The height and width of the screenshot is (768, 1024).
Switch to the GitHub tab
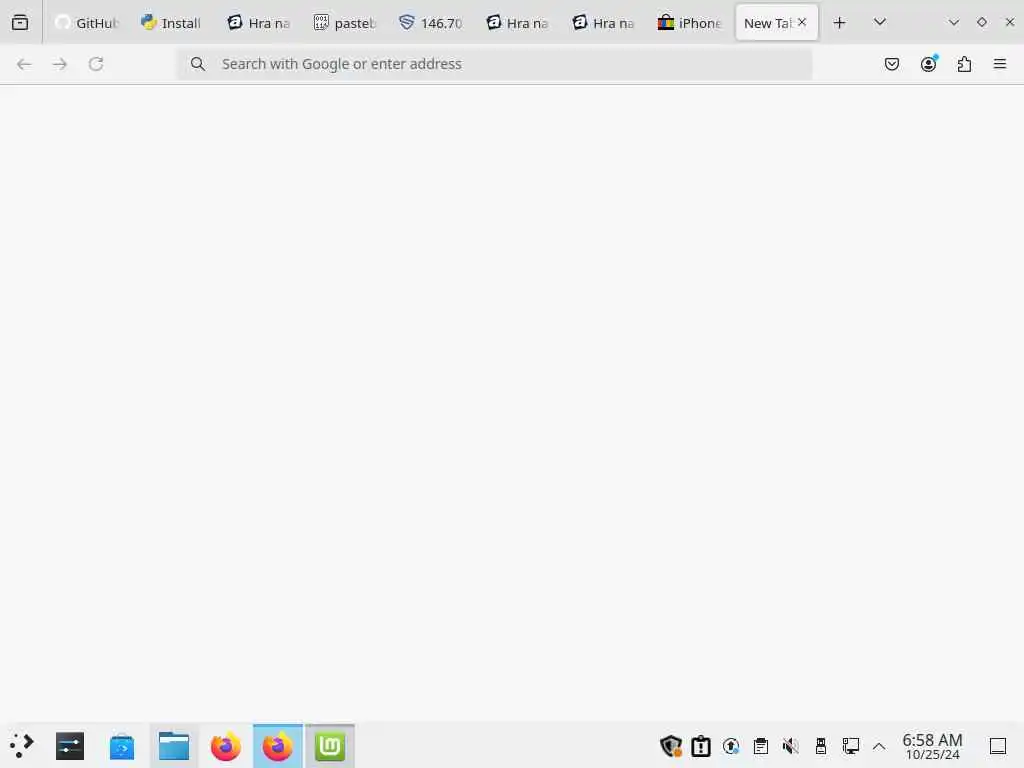(x=88, y=23)
